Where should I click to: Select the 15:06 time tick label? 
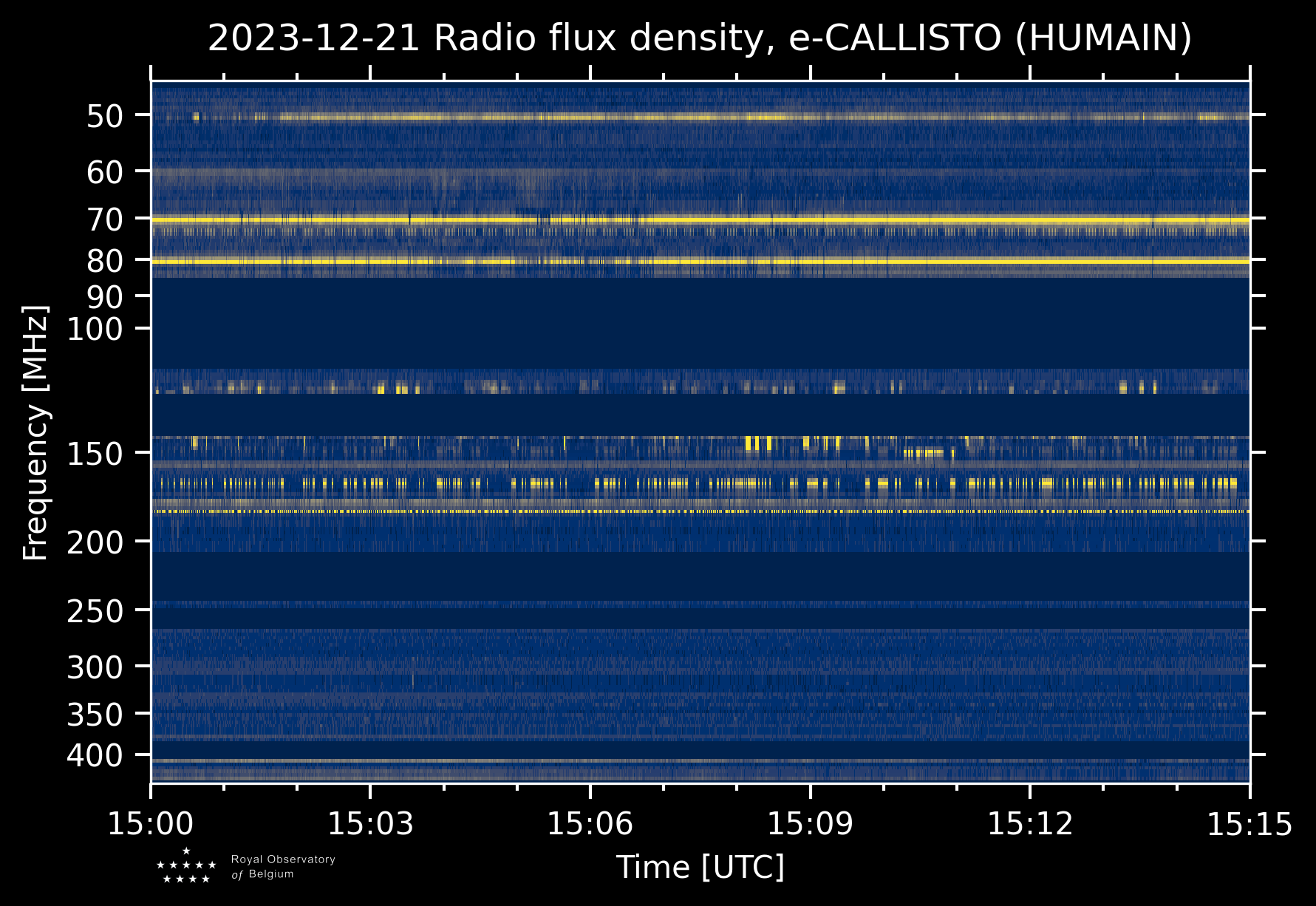(x=590, y=823)
